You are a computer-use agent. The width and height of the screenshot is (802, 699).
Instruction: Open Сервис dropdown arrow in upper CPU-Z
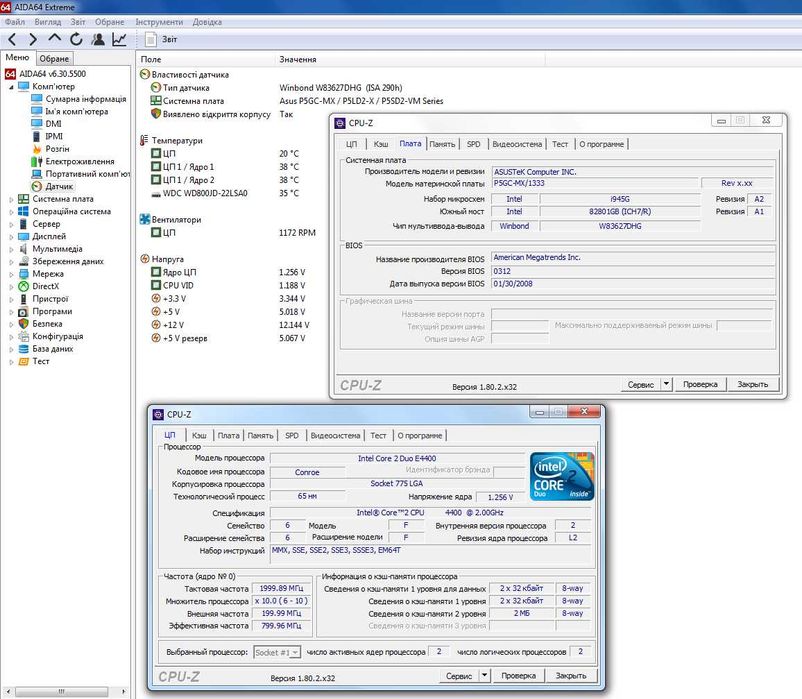666,385
